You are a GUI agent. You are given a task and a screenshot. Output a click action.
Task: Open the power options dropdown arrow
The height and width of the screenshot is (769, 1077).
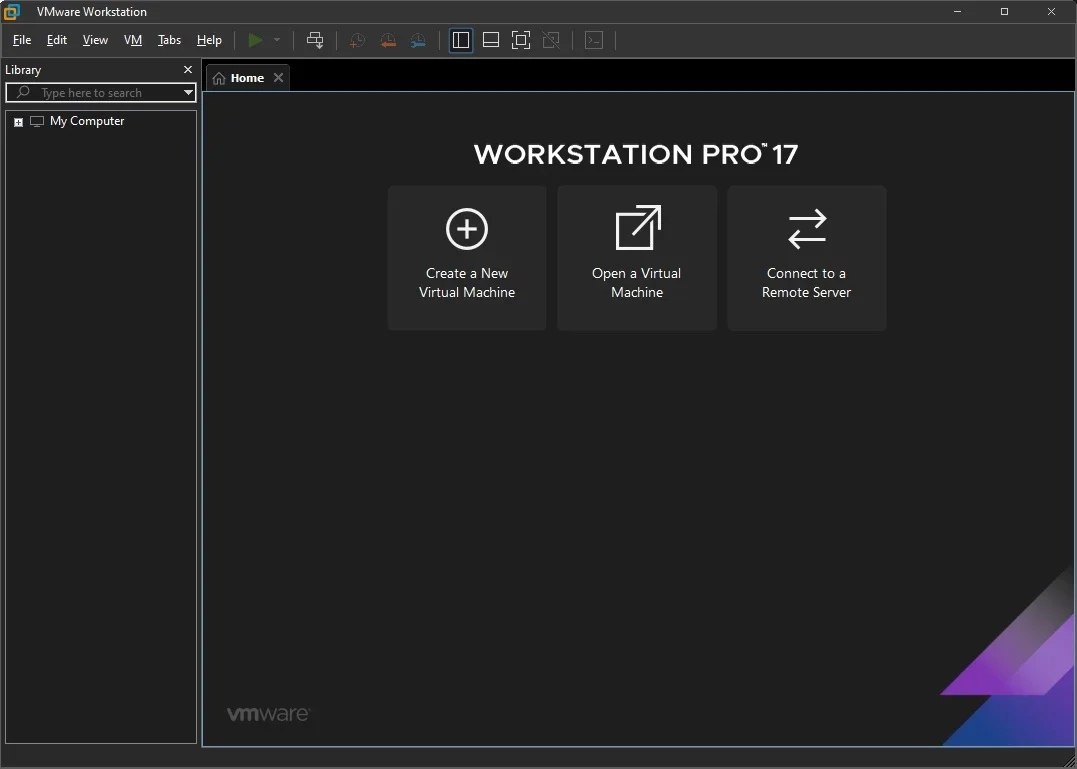click(277, 41)
